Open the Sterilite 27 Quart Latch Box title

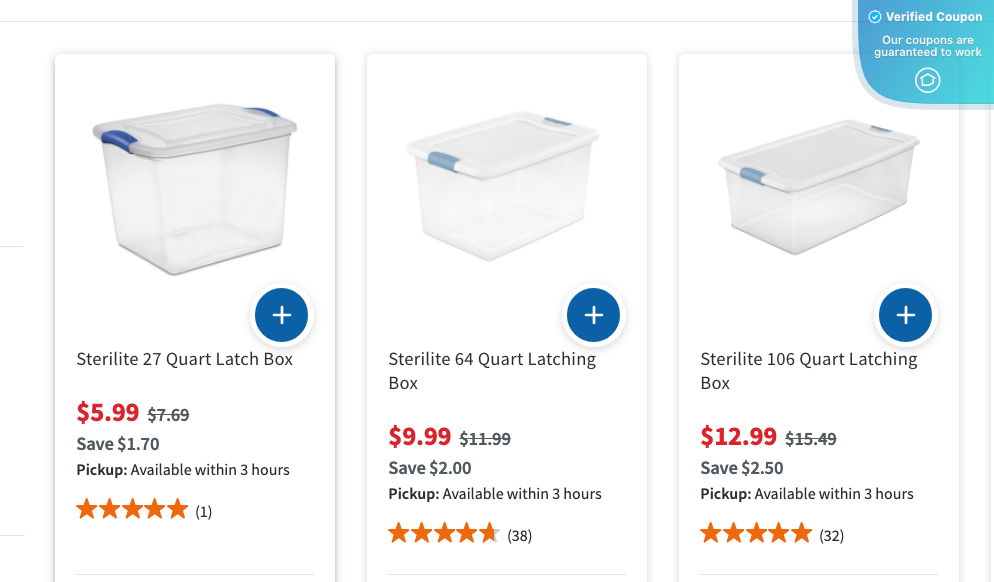coord(185,359)
